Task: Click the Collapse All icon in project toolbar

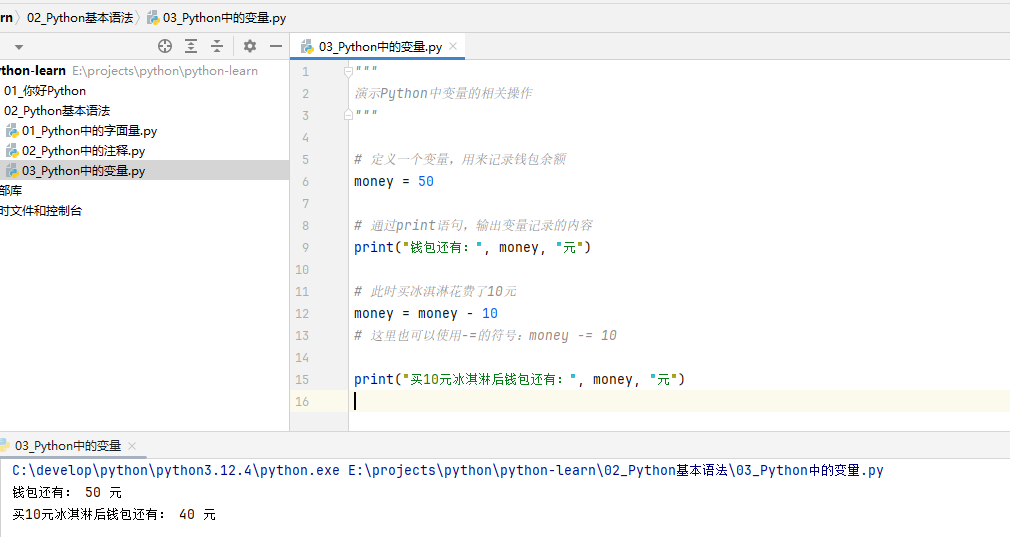Action: point(216,46)
